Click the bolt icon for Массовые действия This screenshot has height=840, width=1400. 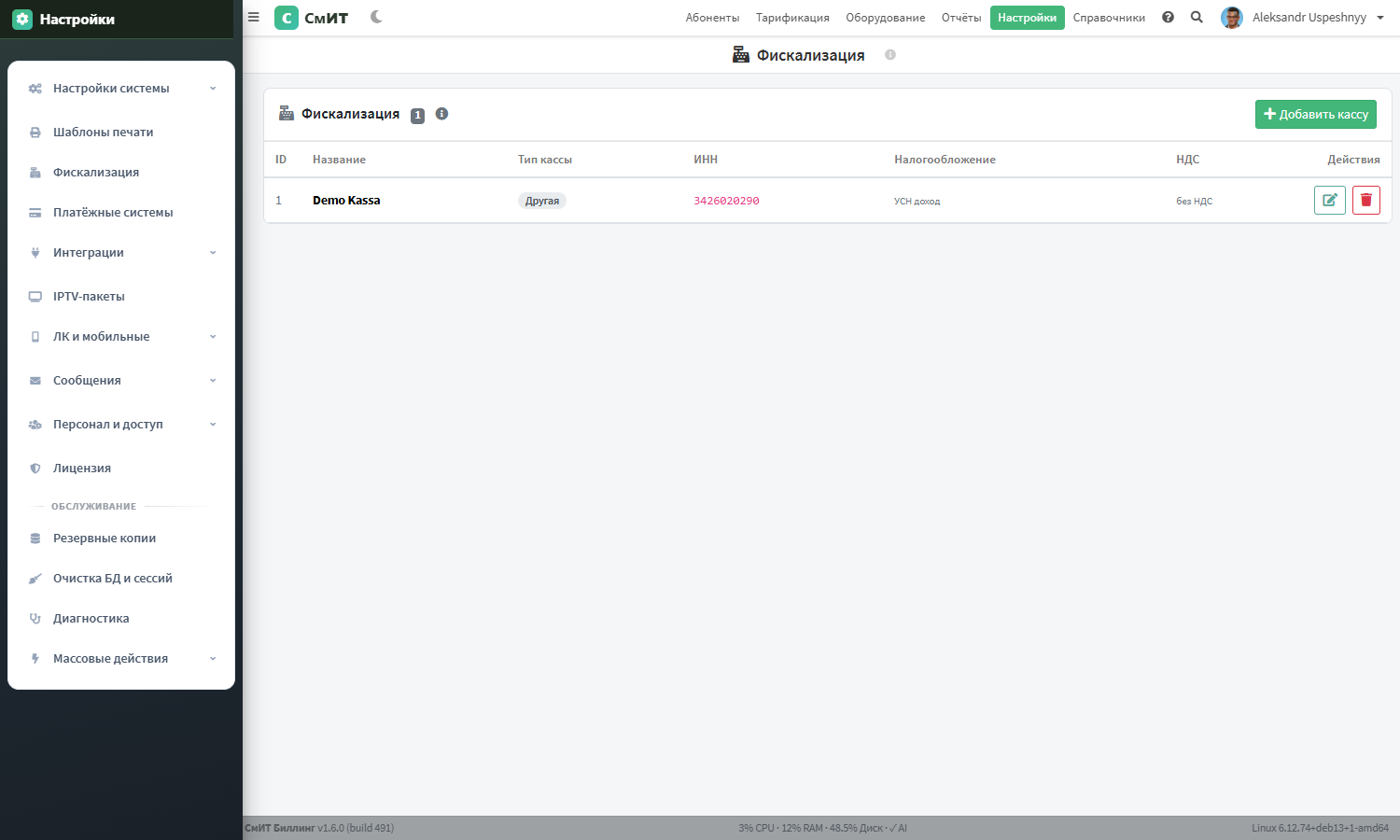[35, 659]
